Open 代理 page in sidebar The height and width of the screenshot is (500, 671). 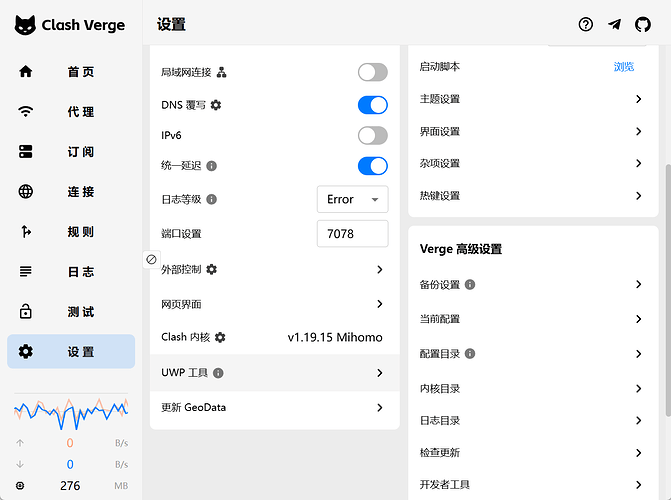tap(71, 112)
